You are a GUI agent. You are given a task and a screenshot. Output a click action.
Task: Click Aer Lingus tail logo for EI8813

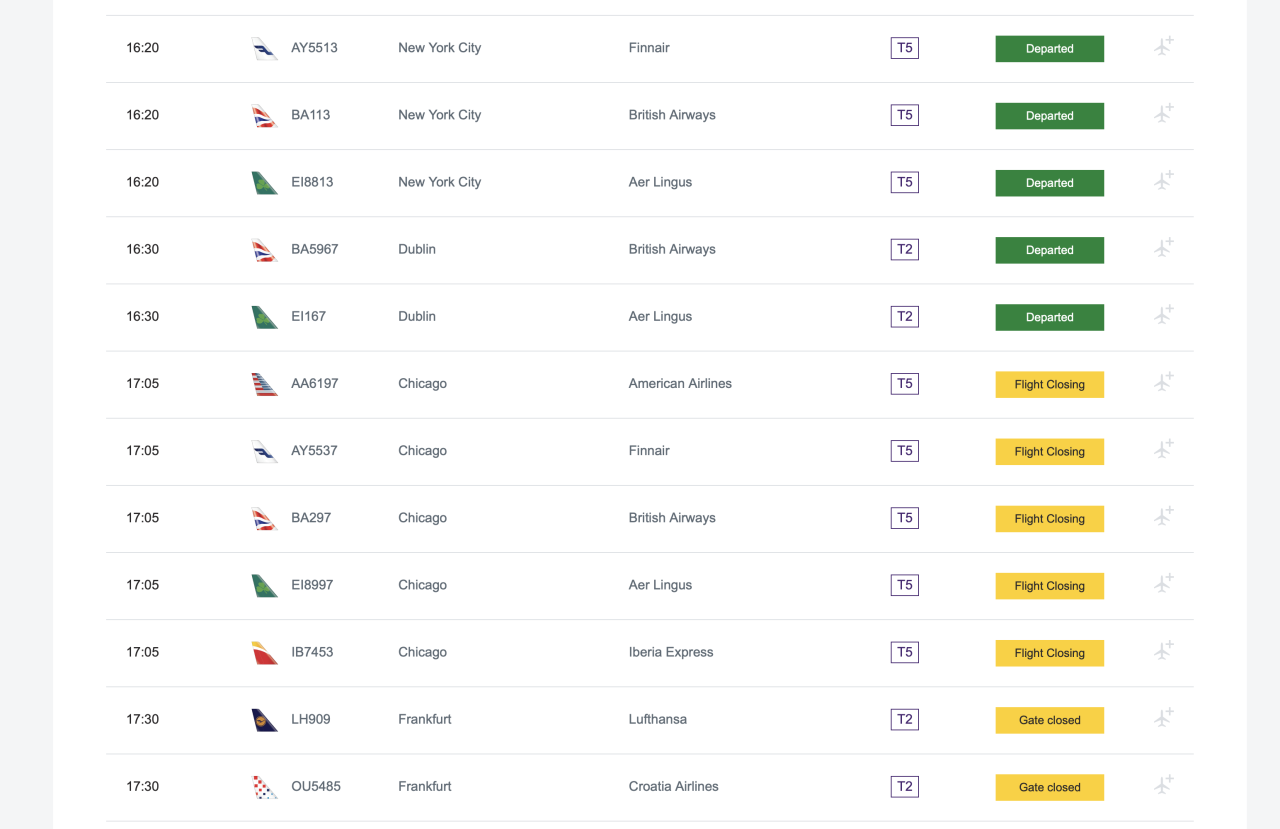pos(264,182)
